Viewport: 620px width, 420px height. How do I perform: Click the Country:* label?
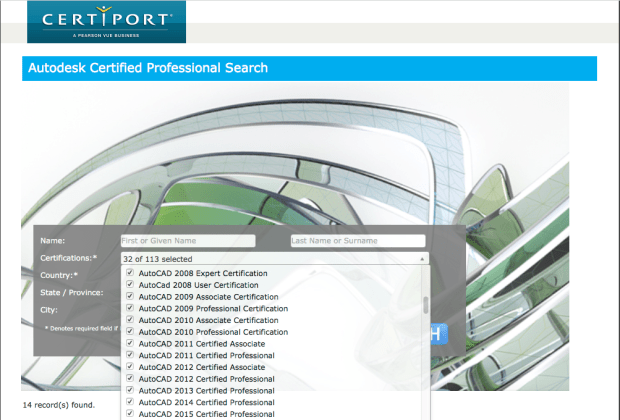pos(59,275)
